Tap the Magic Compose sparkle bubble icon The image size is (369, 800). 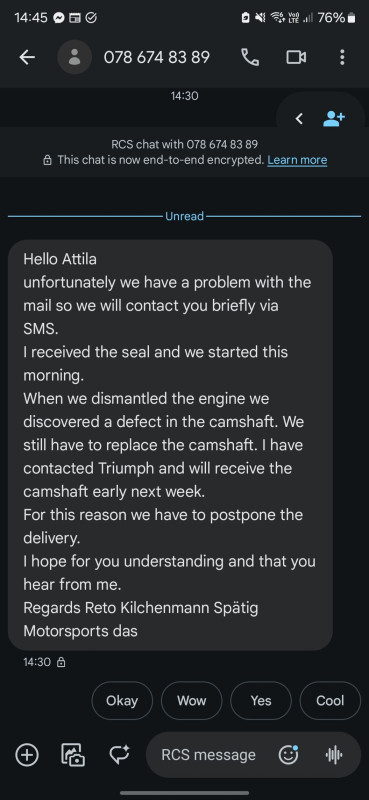pyautogui.click(x=119, y=755)
